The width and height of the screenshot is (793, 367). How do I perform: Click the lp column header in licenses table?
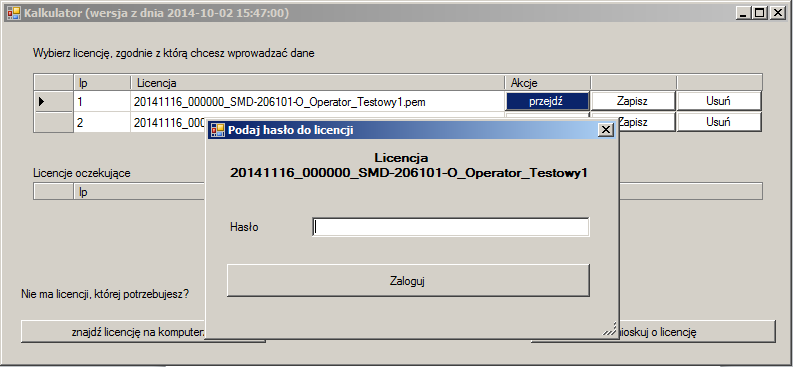point(102,82)
